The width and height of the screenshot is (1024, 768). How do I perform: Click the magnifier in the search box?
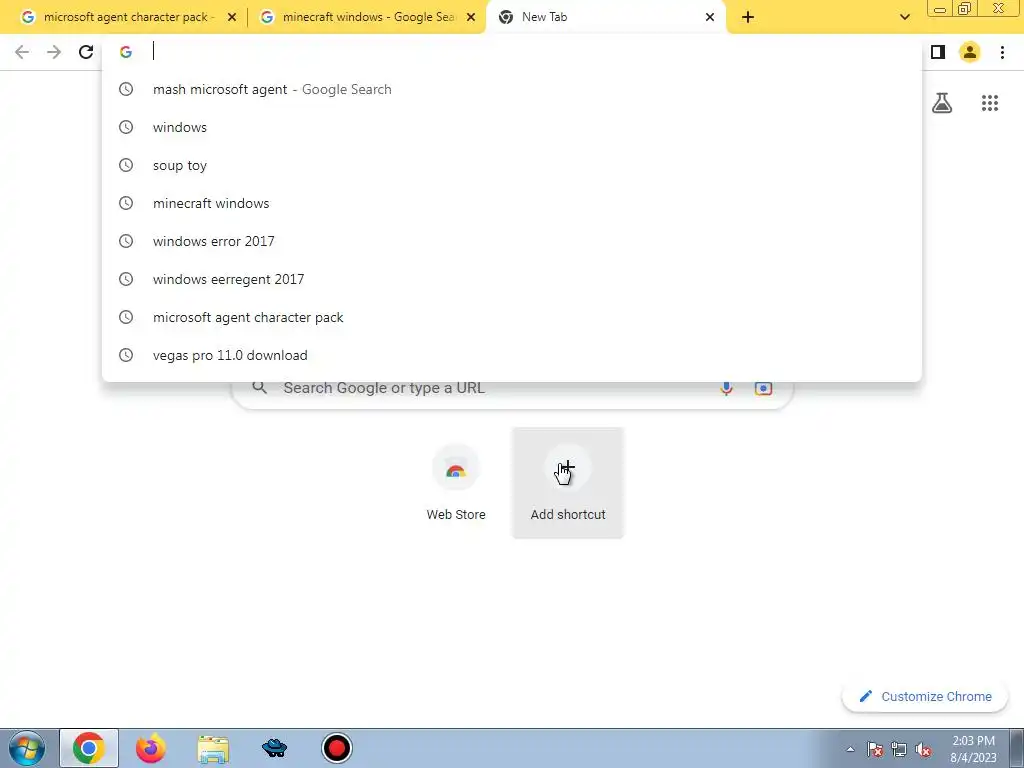click(x=259, y=388)
